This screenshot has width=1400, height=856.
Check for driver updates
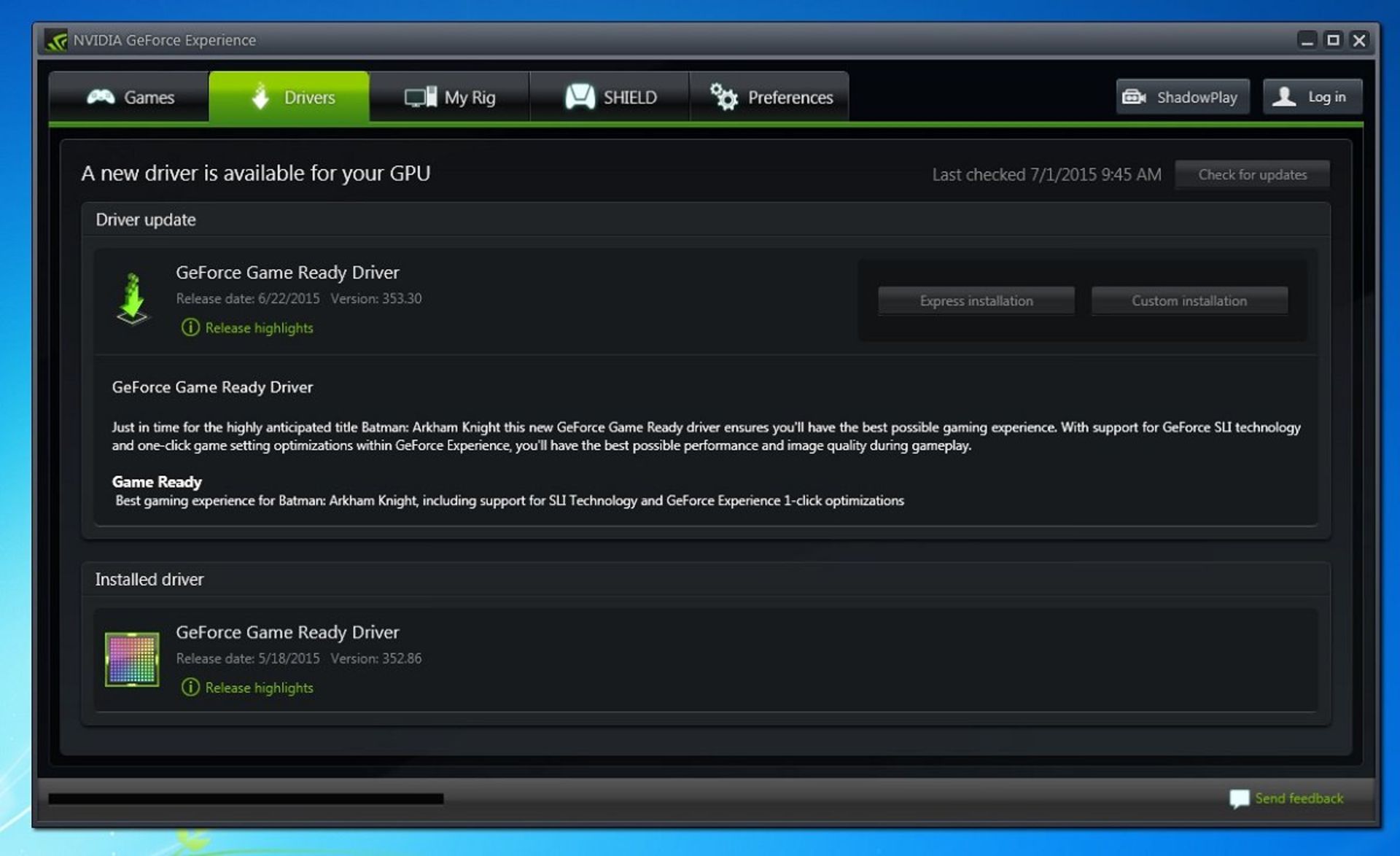point(1252,175)
